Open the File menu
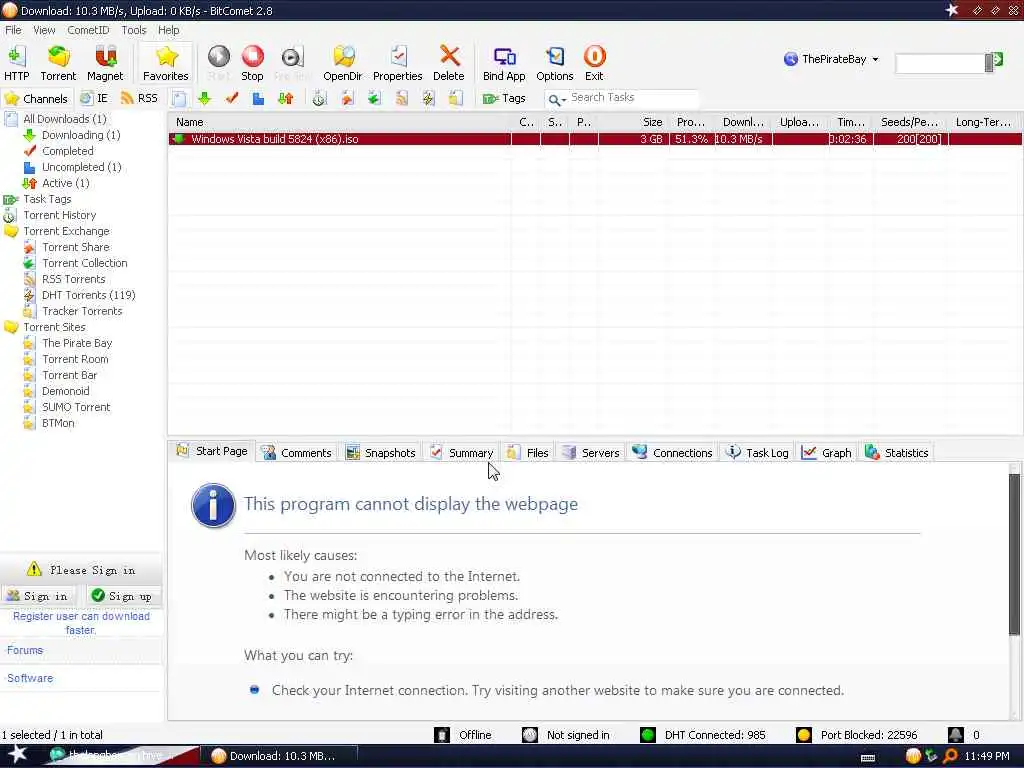Screen dimensions: 1024x768 tap(13, 30)
